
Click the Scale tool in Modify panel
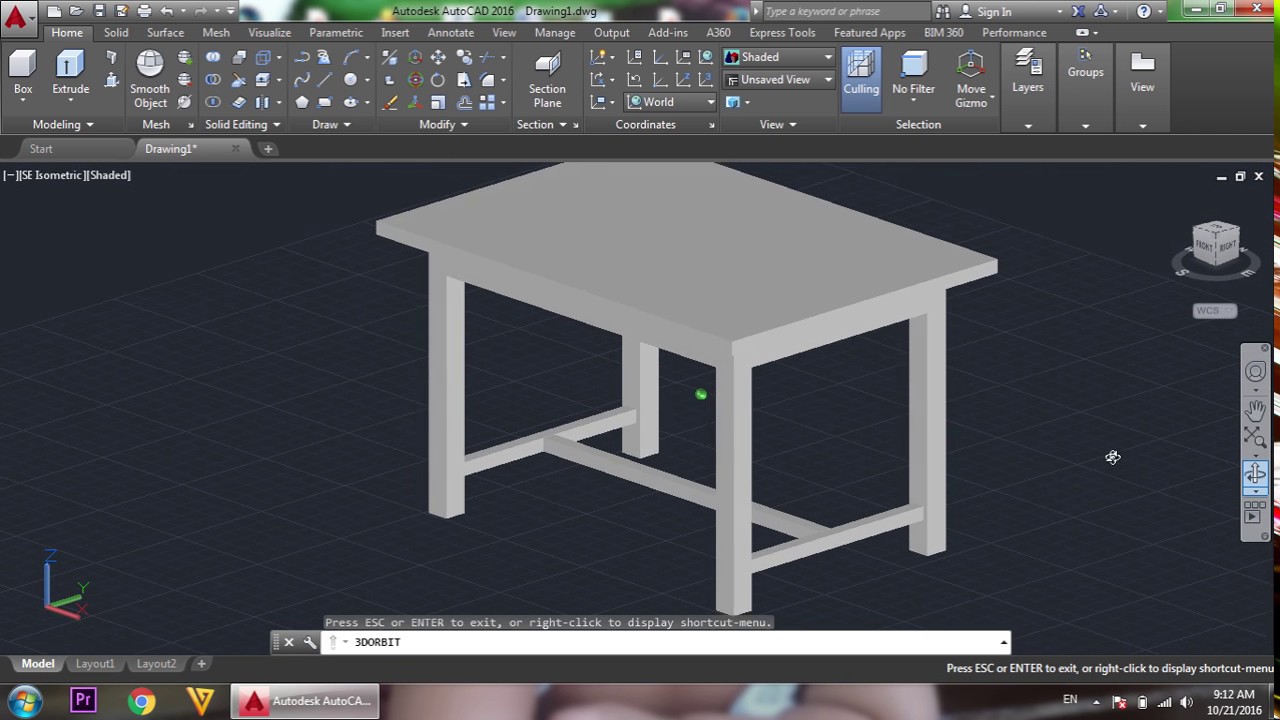(x=438, y=102)
